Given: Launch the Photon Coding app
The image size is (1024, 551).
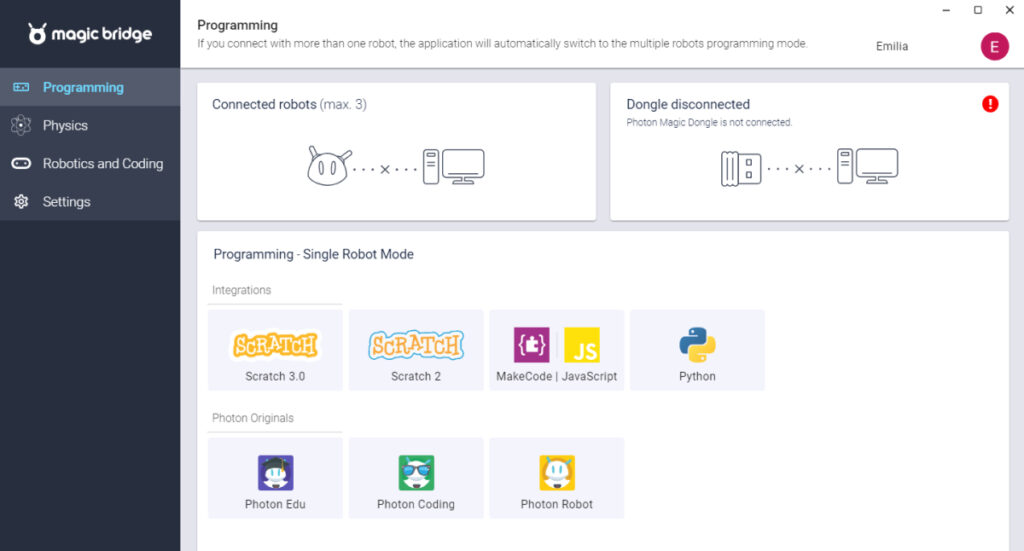Looking at the screenshot, I should 416,477.
